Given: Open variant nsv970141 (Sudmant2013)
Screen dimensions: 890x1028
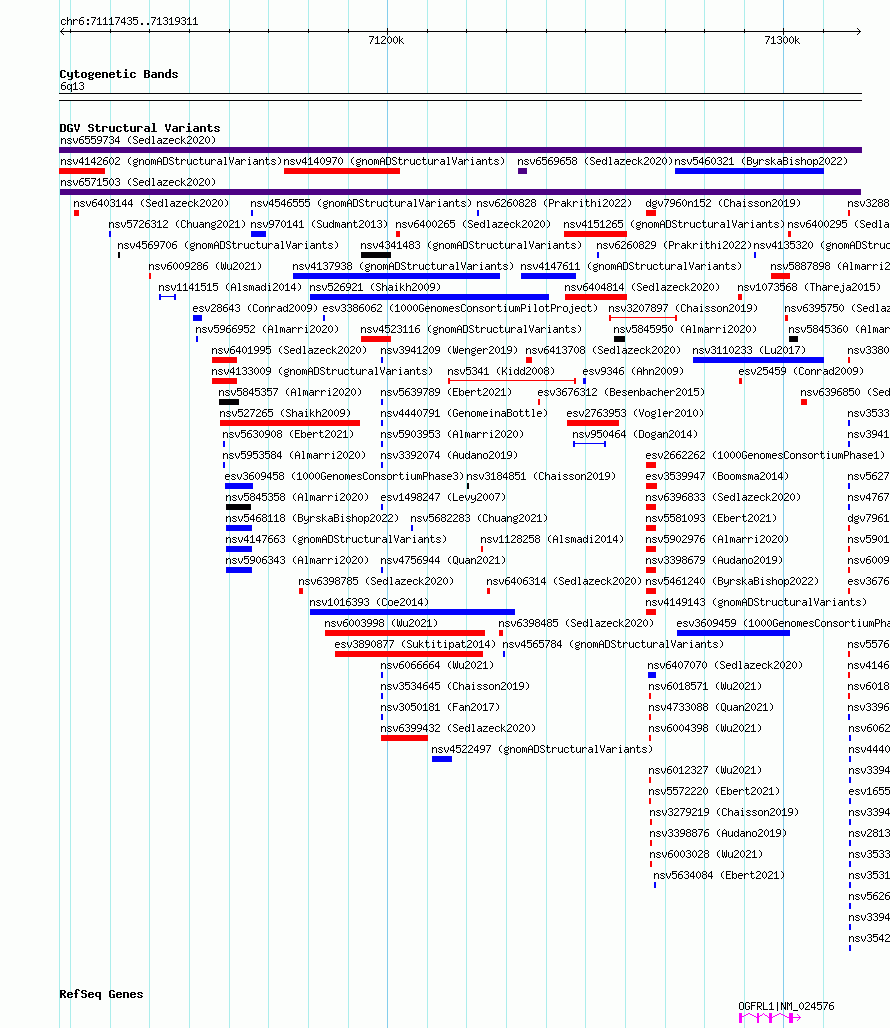Looking at the screenshot, I should click(x=319, y=224).
